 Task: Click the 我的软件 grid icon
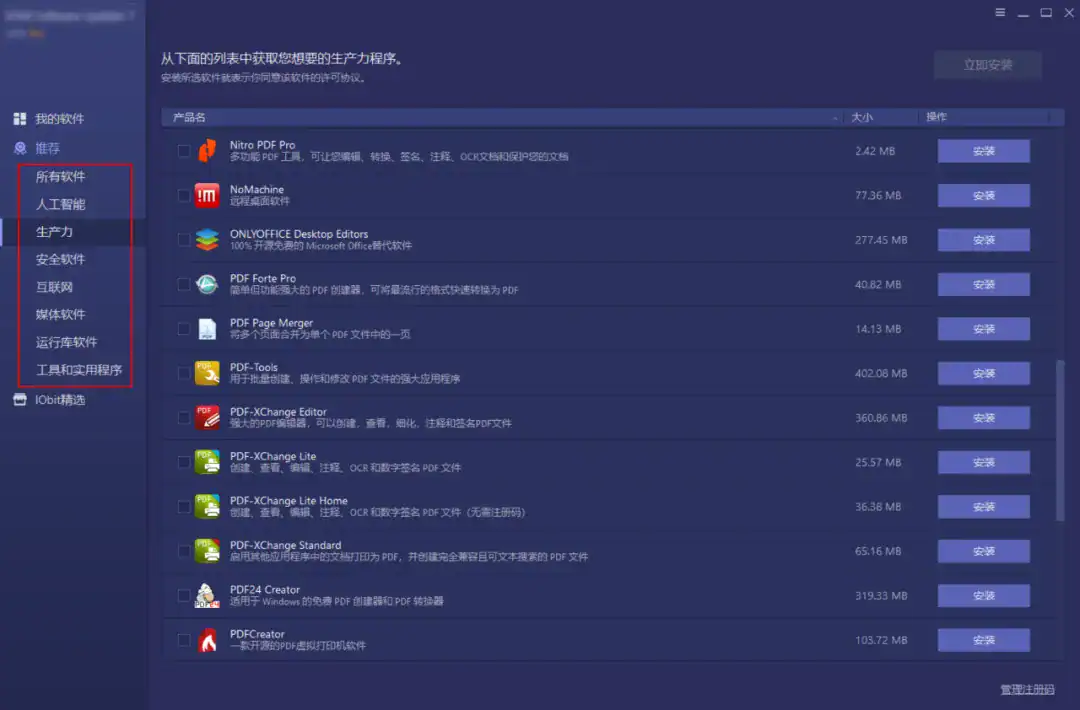point(20,118)
